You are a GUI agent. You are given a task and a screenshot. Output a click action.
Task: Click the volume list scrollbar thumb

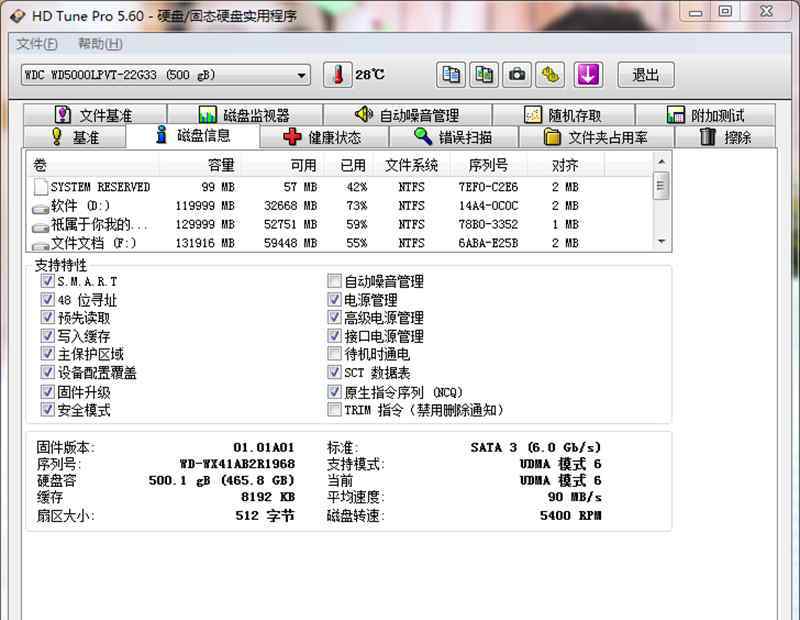(661, 186)
